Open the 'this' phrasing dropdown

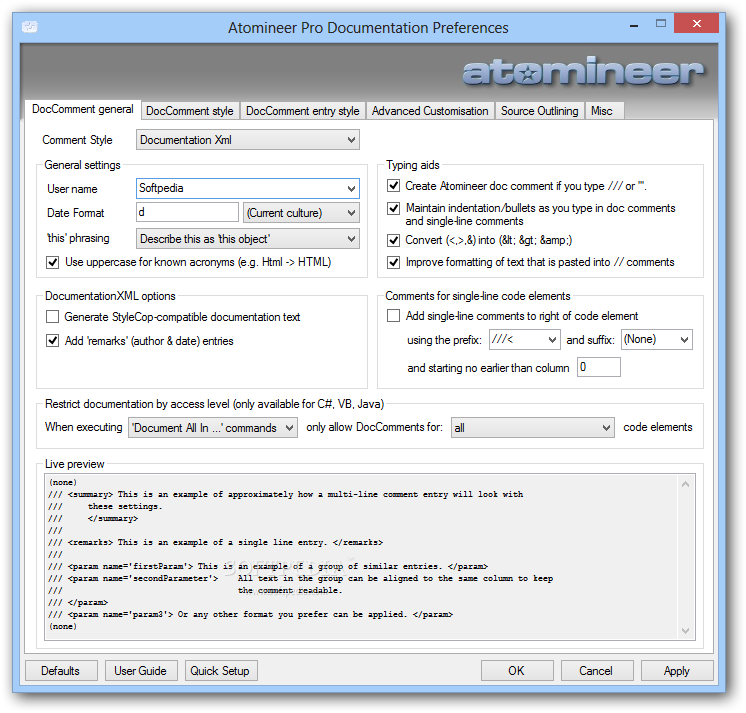pos(248,239)
